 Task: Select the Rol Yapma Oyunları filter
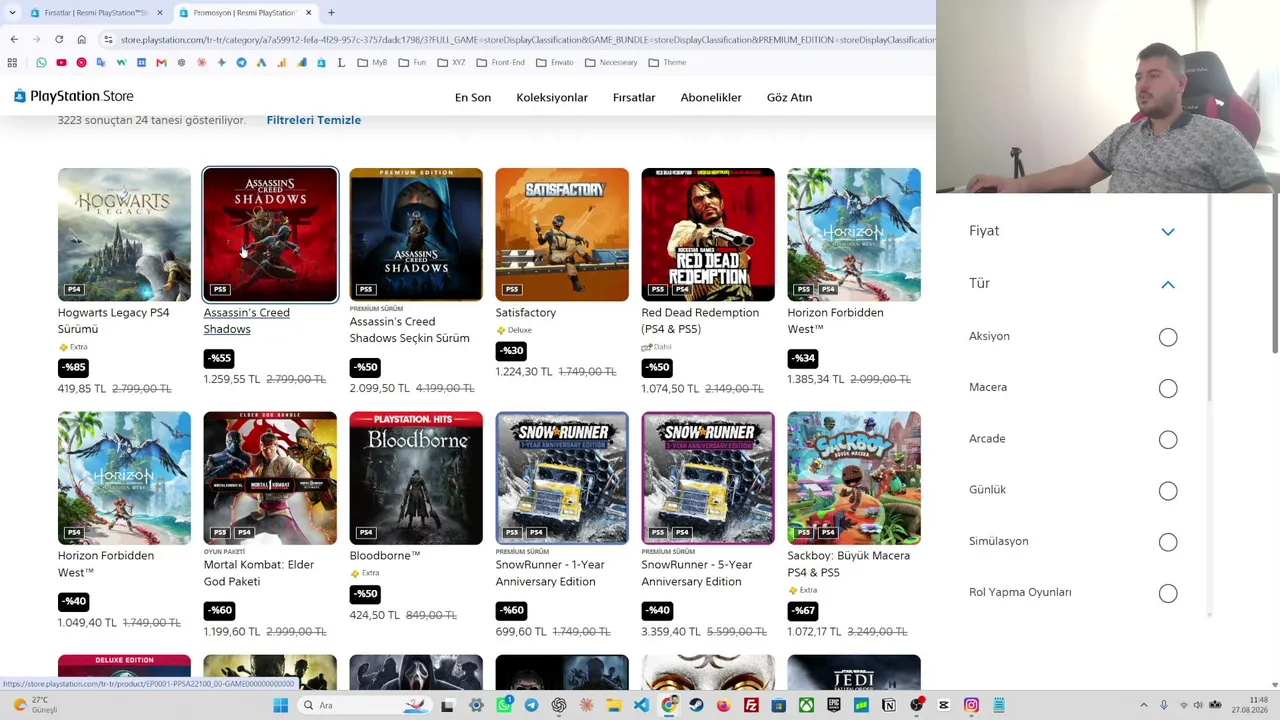(1168, 593)
